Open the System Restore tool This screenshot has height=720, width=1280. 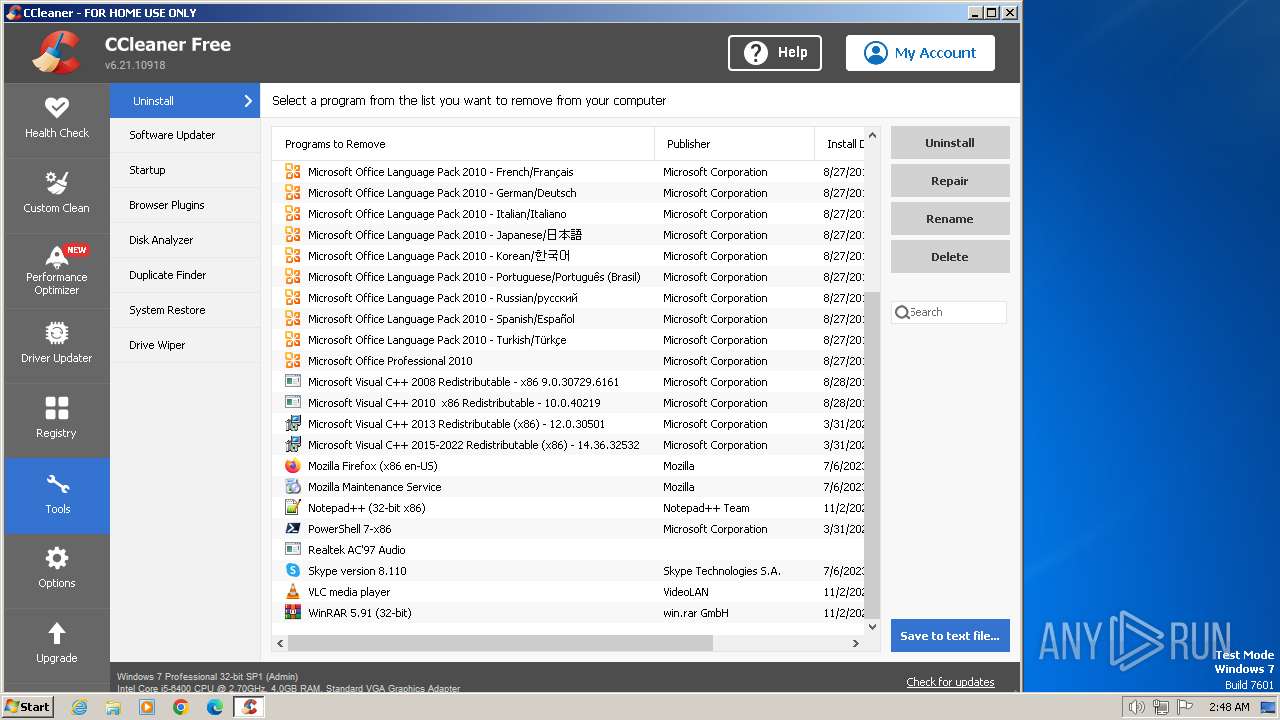coord(185,310)
